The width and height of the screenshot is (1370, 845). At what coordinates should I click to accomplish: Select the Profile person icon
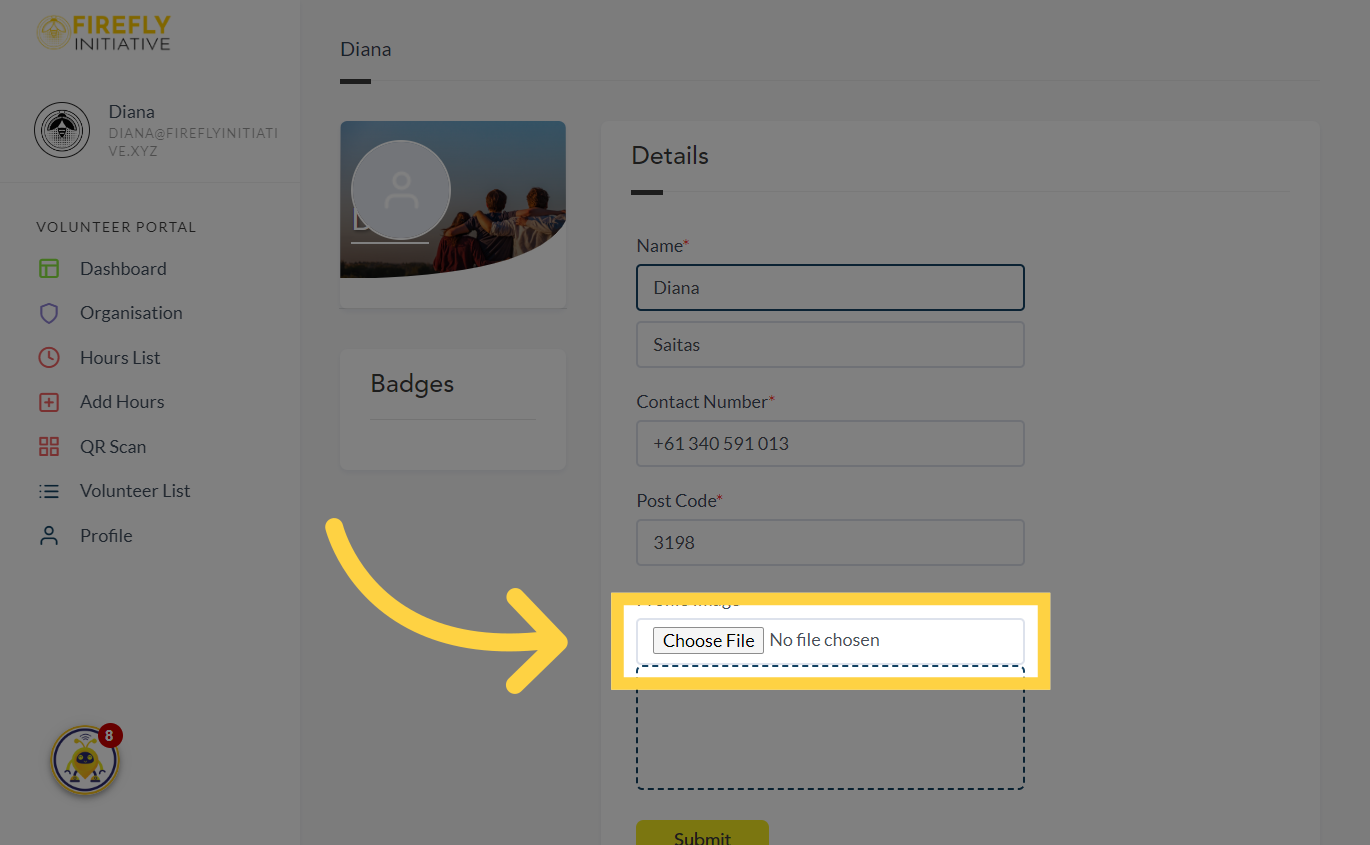click(49, 535)
